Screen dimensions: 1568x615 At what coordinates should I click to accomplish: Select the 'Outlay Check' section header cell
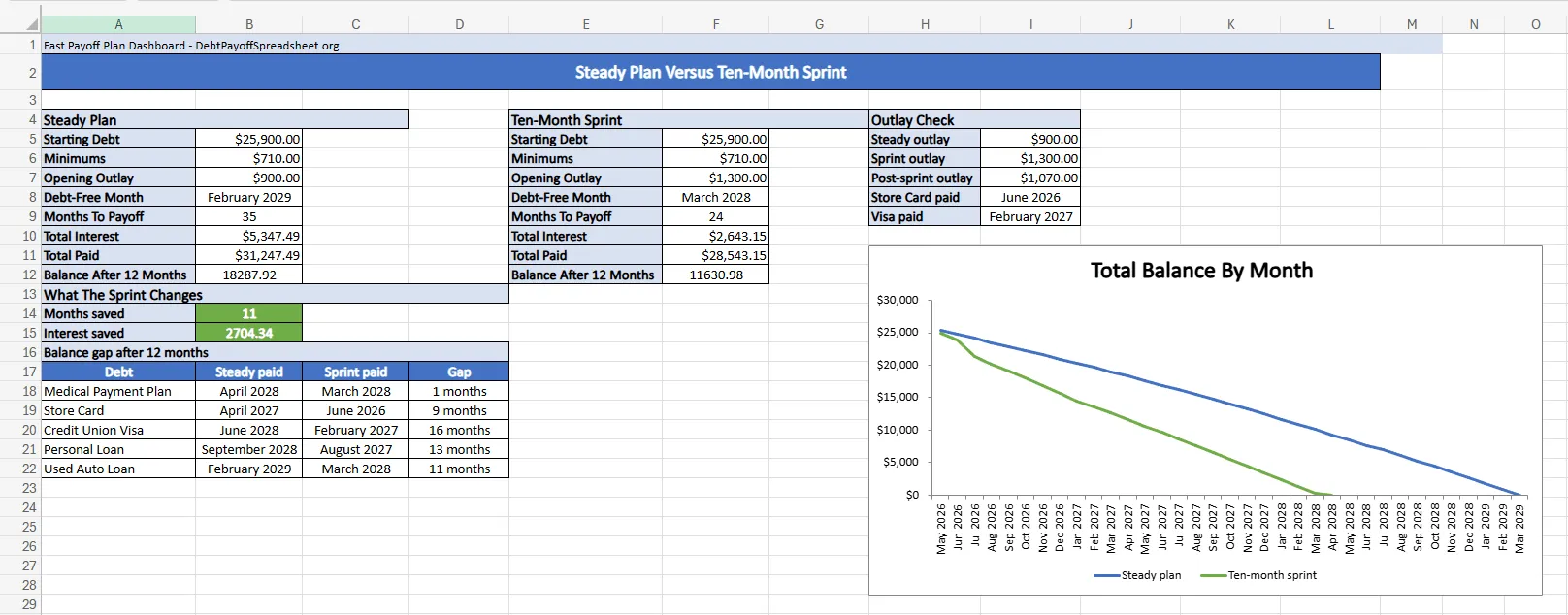coord(974,119)
